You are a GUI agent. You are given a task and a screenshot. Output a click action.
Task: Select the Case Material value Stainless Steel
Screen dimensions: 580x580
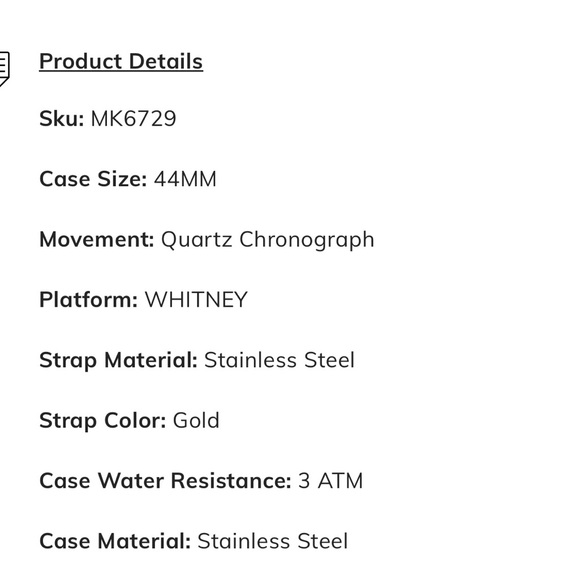[273, 541]
